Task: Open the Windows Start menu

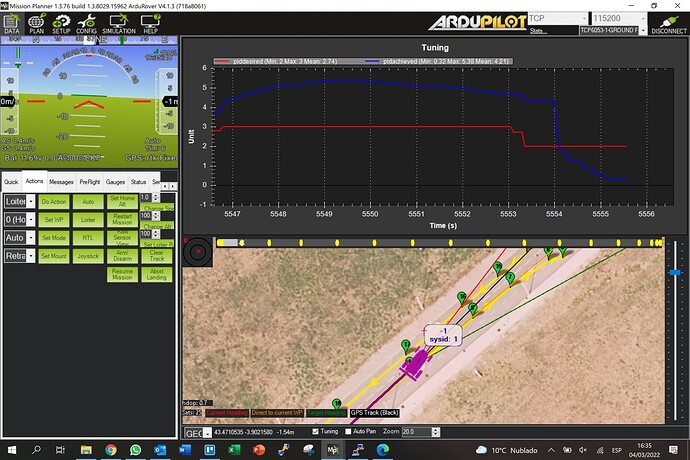Action: (x=12, y=450)
